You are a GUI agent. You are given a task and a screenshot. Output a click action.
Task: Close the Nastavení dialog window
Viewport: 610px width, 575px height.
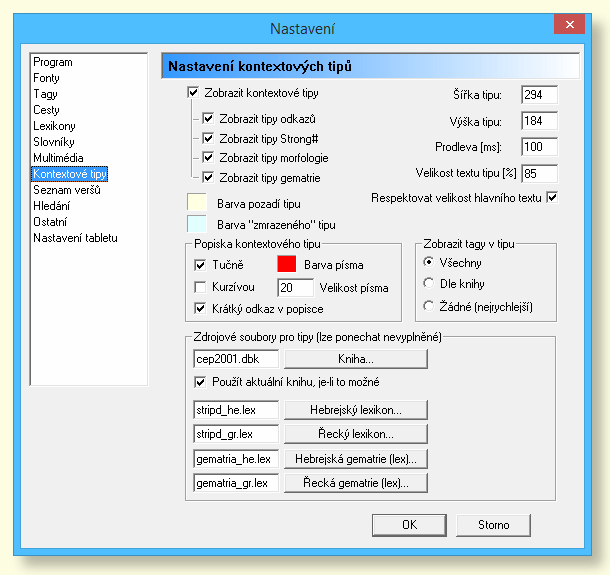568,25
